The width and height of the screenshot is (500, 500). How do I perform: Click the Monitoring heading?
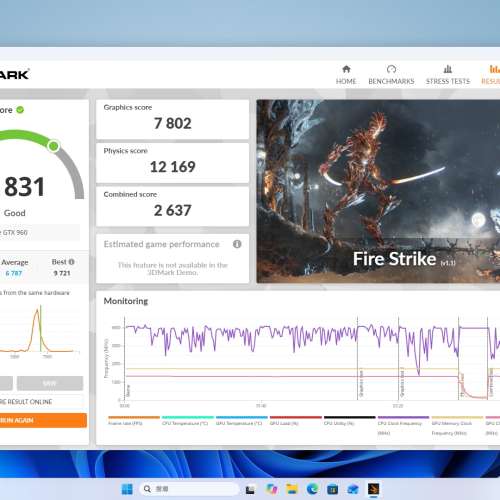click(126, 301)
